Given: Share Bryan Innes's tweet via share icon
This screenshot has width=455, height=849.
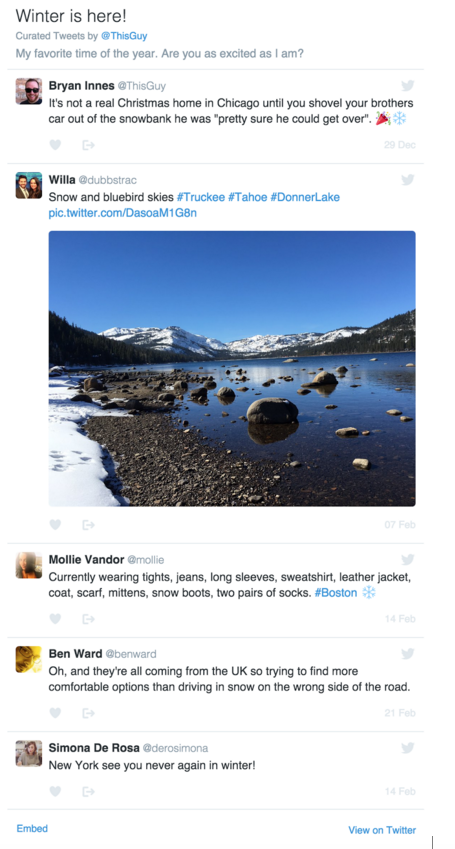Looking at the screenshot, I should pyautogui.click(x=88, y=145).
